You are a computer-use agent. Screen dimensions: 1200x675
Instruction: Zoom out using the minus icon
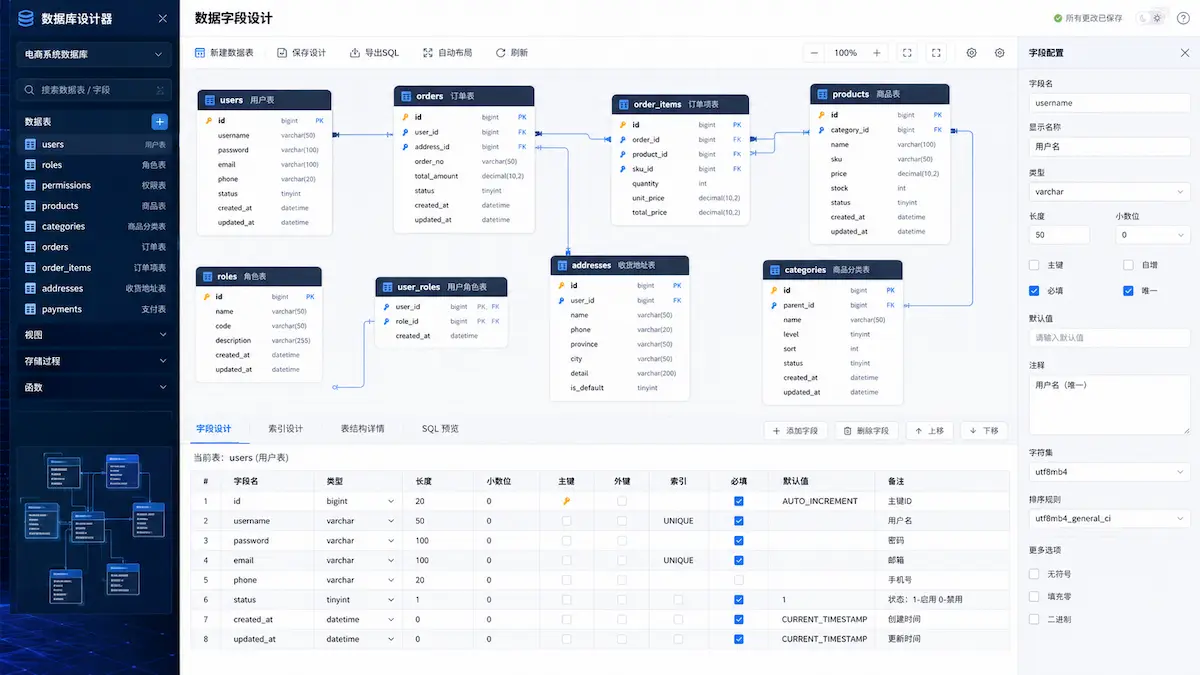(814, 53)
